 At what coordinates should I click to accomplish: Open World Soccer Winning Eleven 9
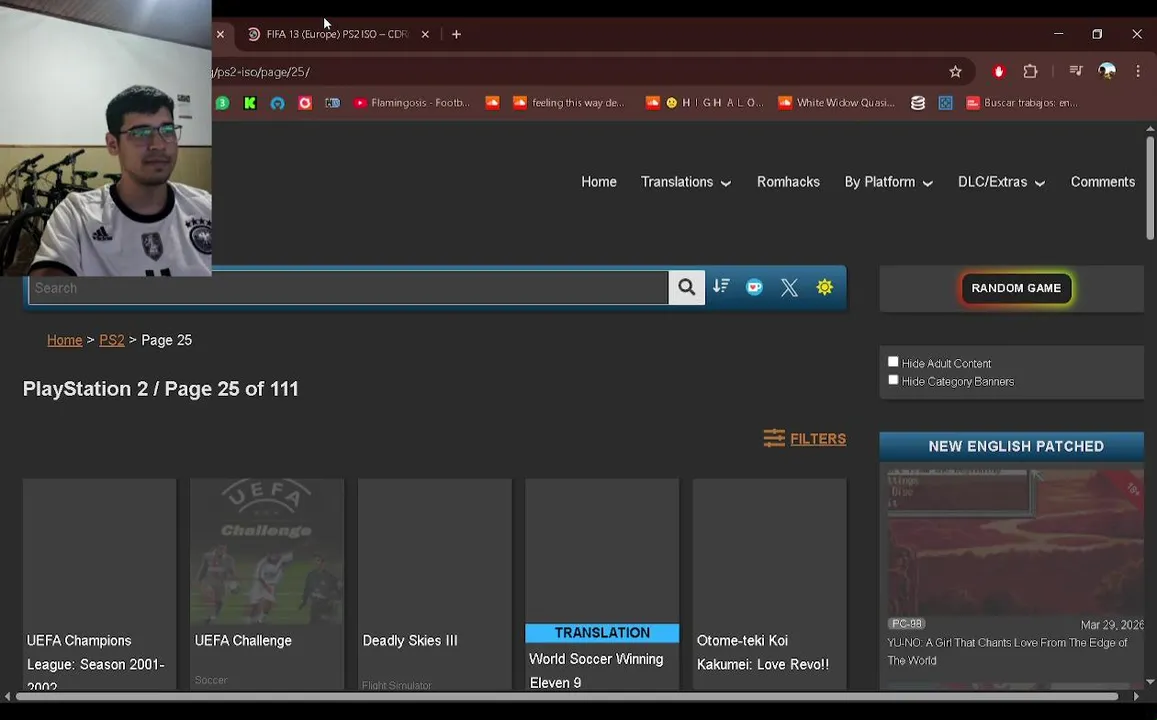pos(601,583)
